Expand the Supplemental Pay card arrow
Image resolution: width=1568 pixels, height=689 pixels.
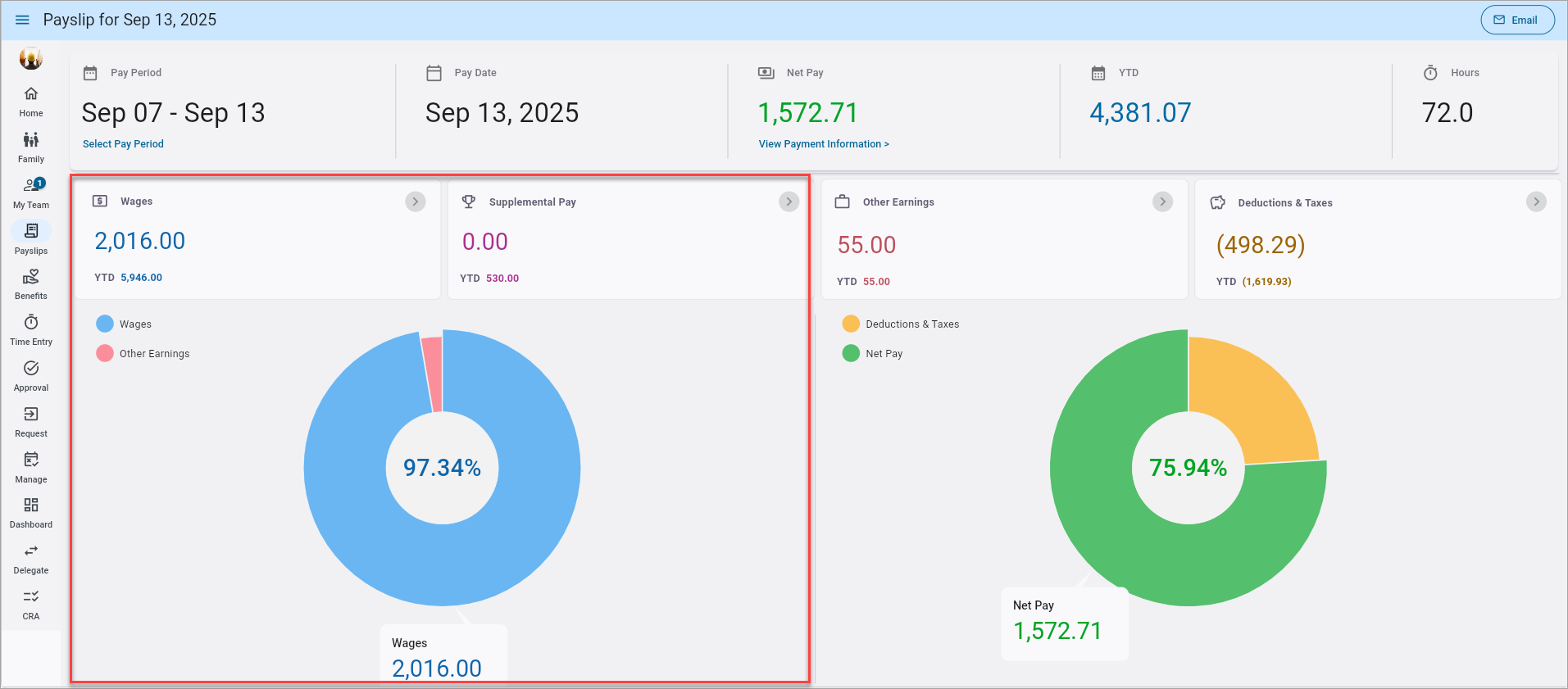[x=789, y=202]
